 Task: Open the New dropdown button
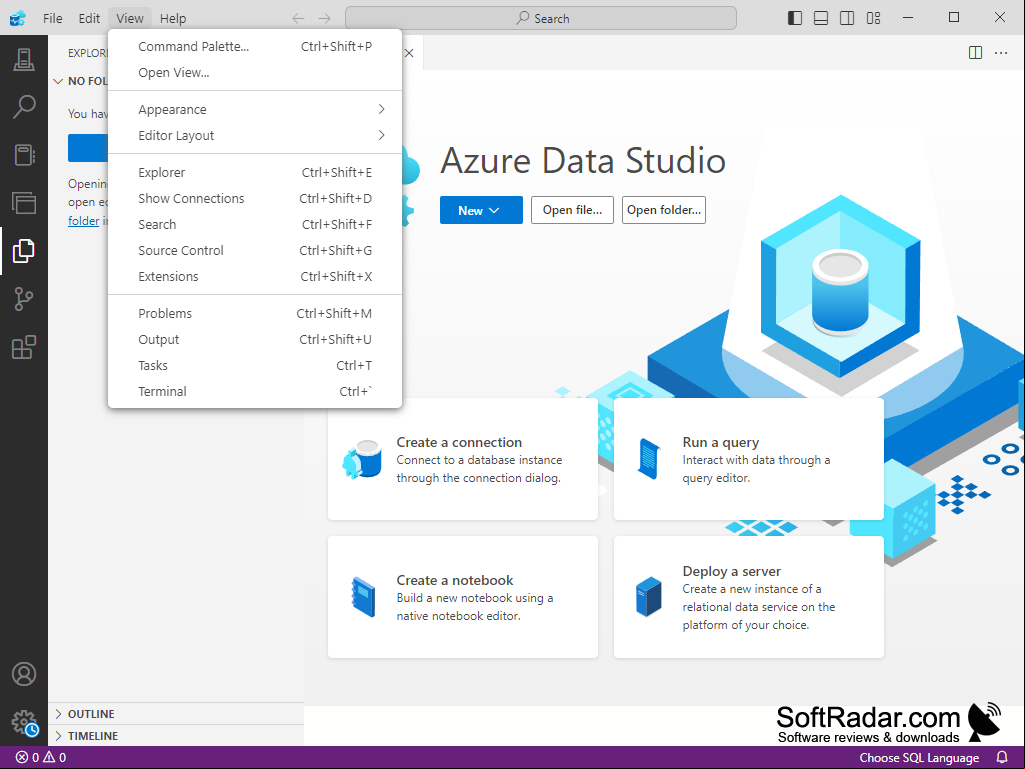coord(481,210)
